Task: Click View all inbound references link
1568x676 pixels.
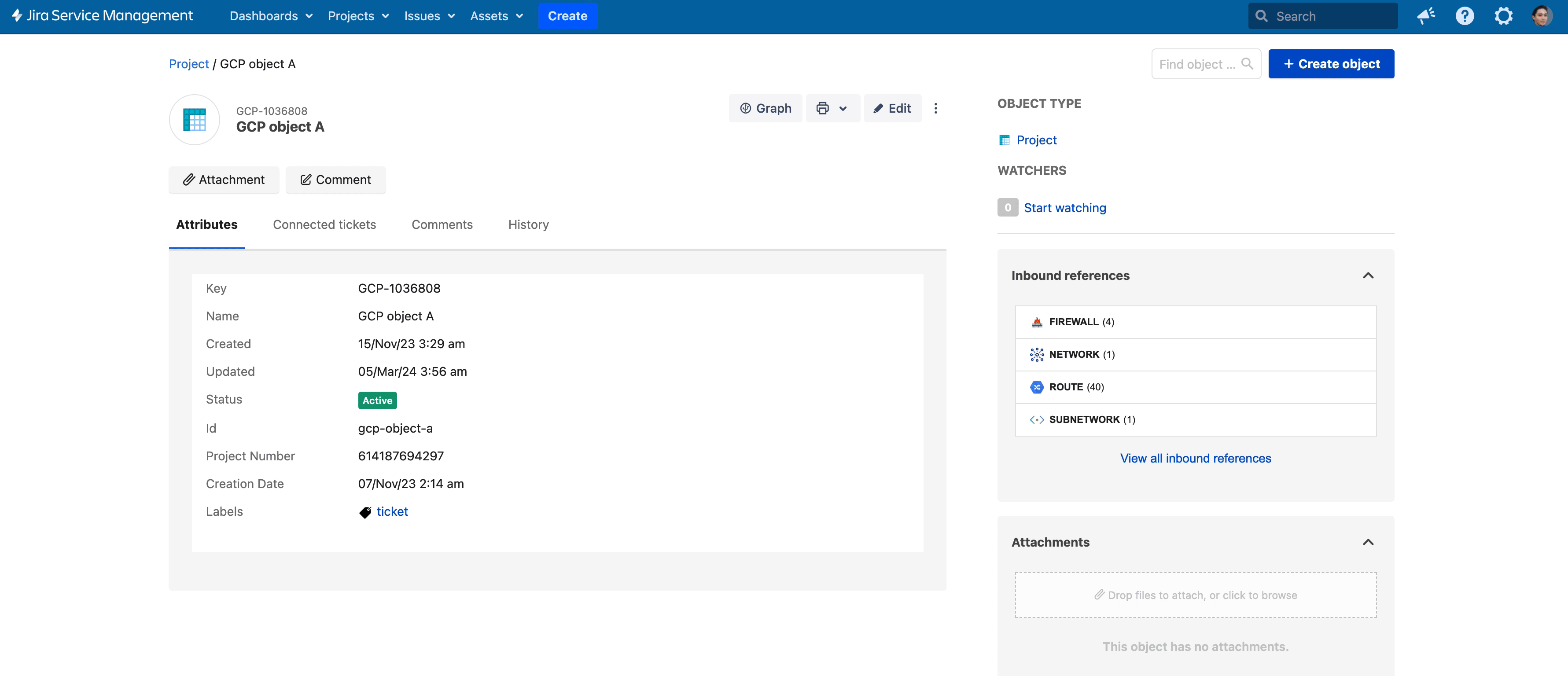Action: coord(1195,458)
